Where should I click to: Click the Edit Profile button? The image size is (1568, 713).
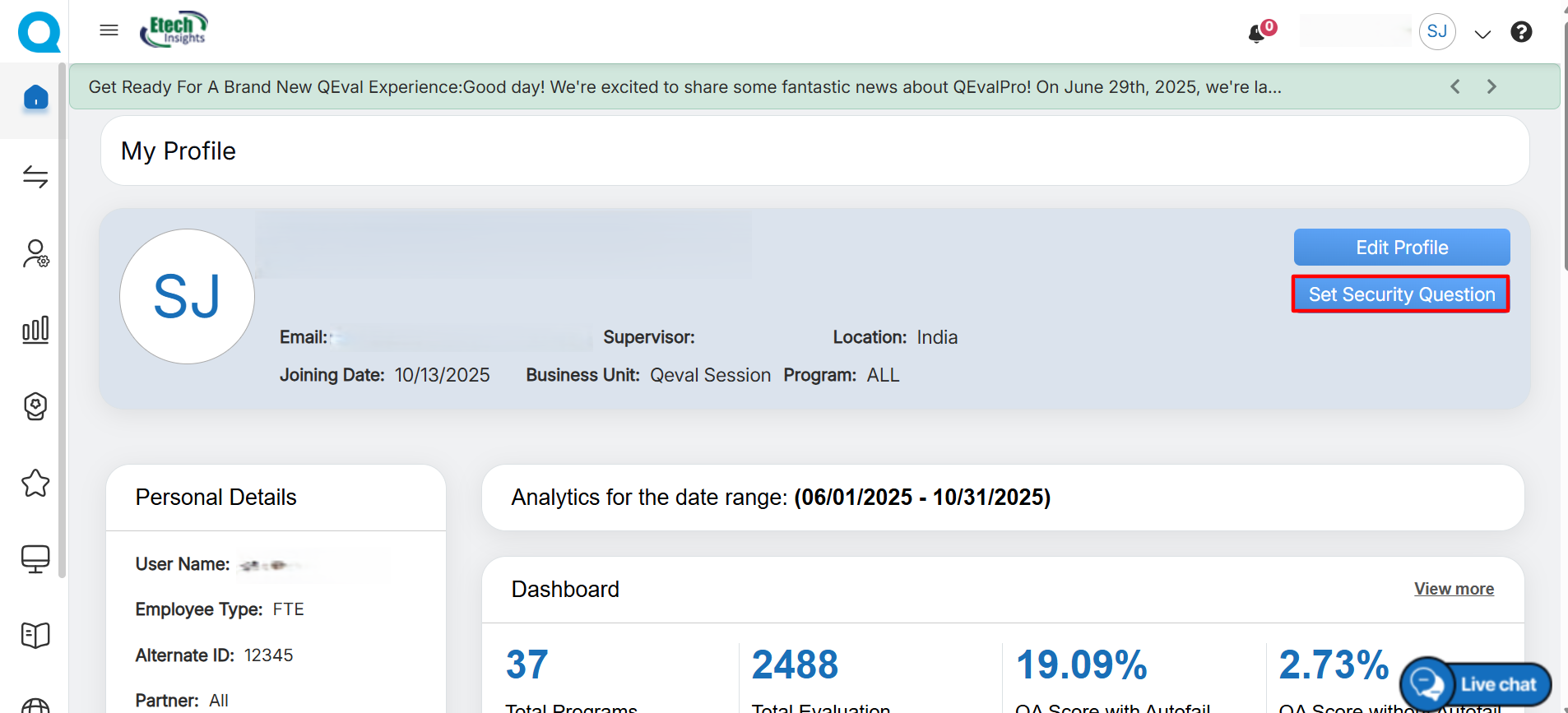point(1401,248)
